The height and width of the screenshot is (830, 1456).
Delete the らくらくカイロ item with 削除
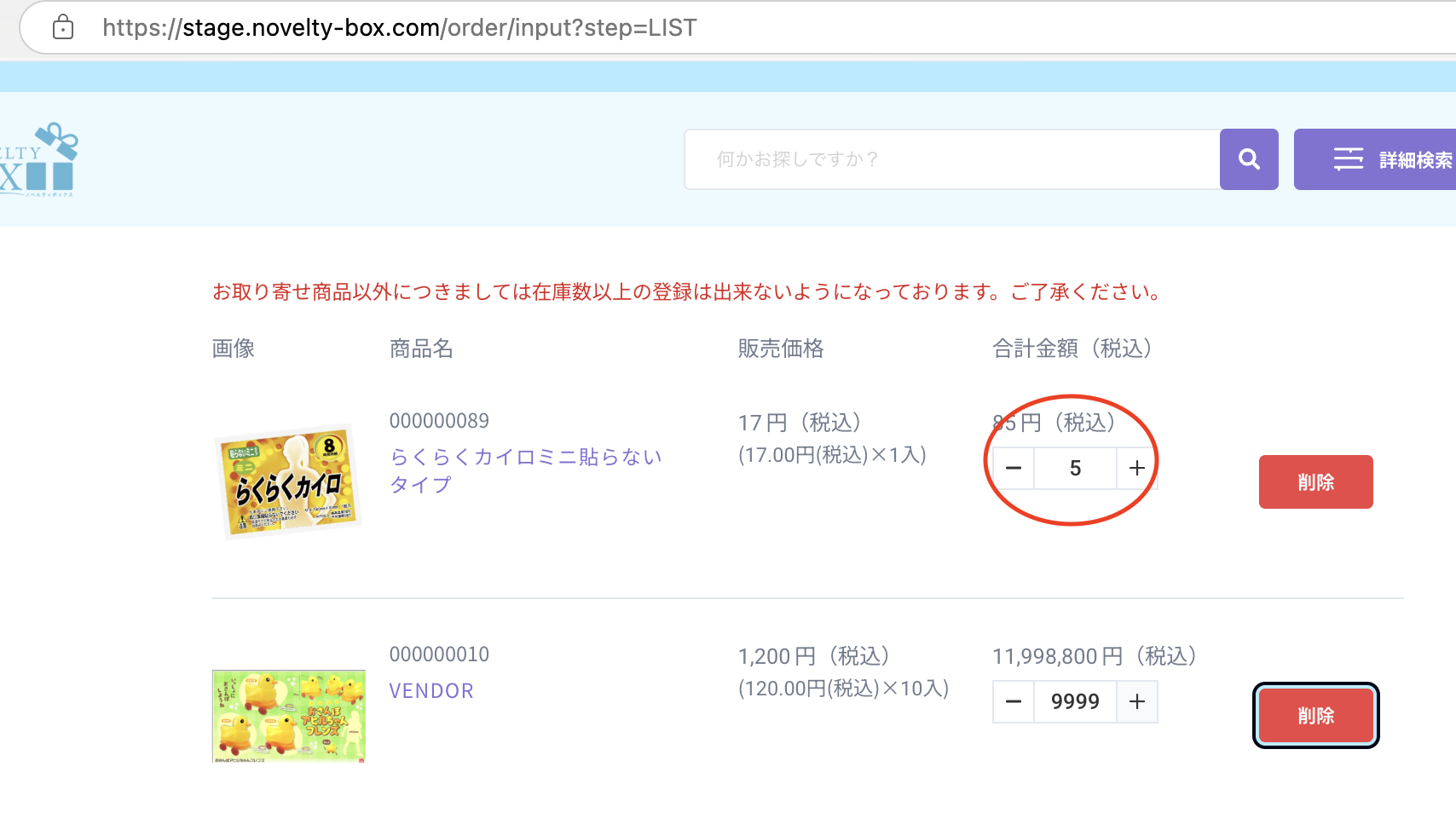(x=1315, y=482)
